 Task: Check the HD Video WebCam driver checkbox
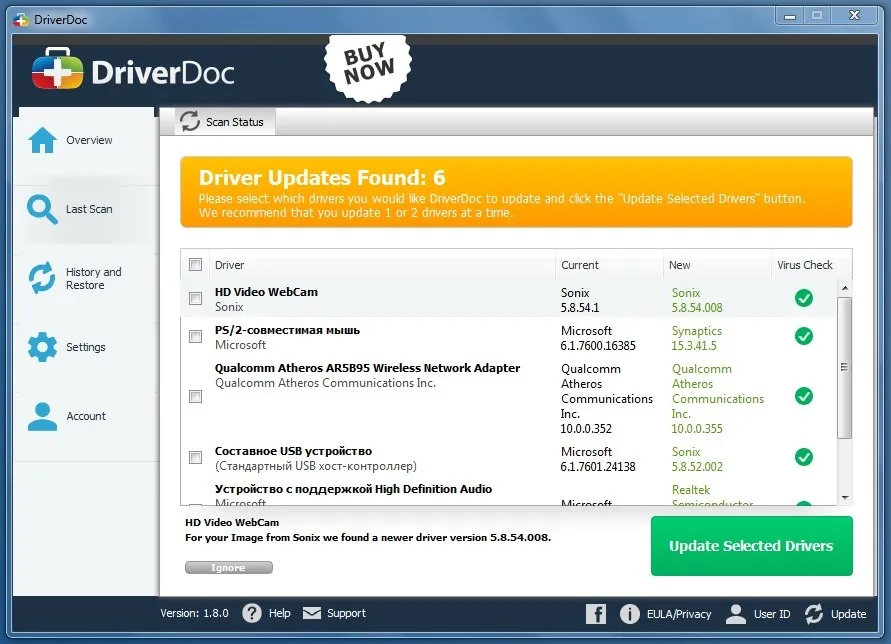[195, 297]
